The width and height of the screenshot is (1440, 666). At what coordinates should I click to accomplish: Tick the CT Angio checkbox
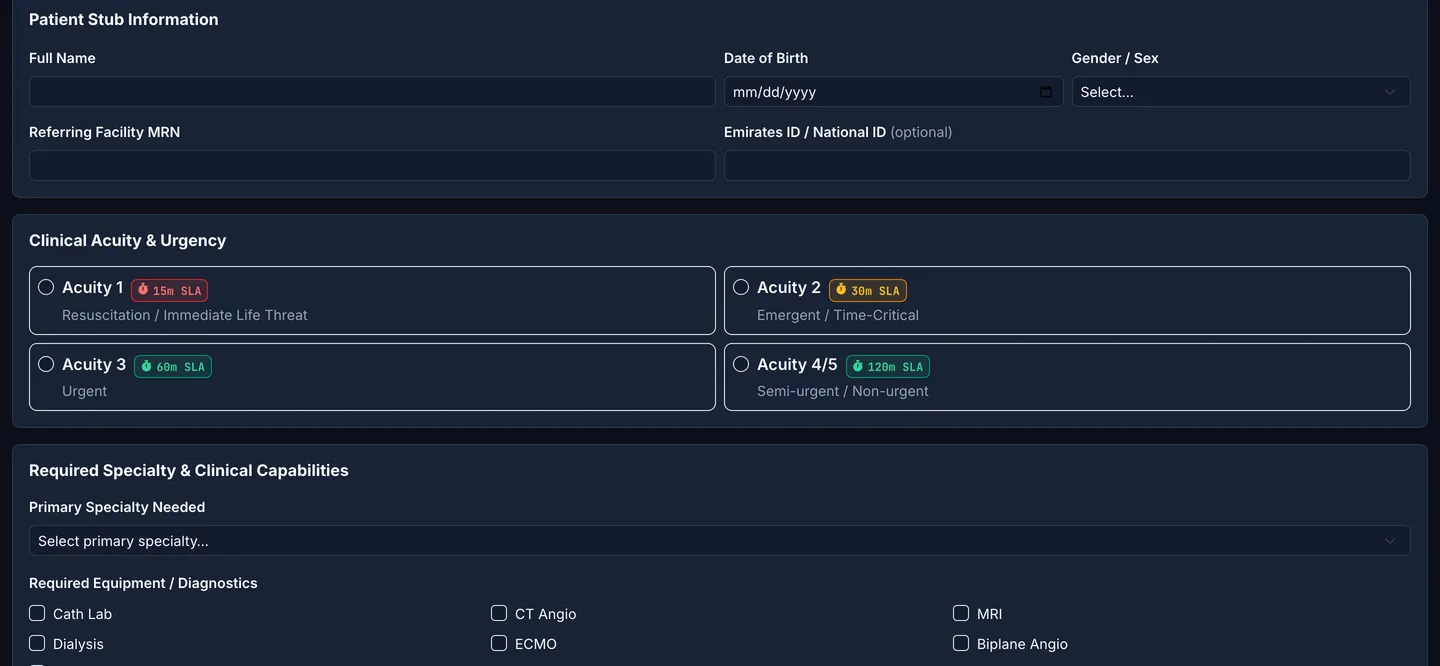[x=499, y=613]
